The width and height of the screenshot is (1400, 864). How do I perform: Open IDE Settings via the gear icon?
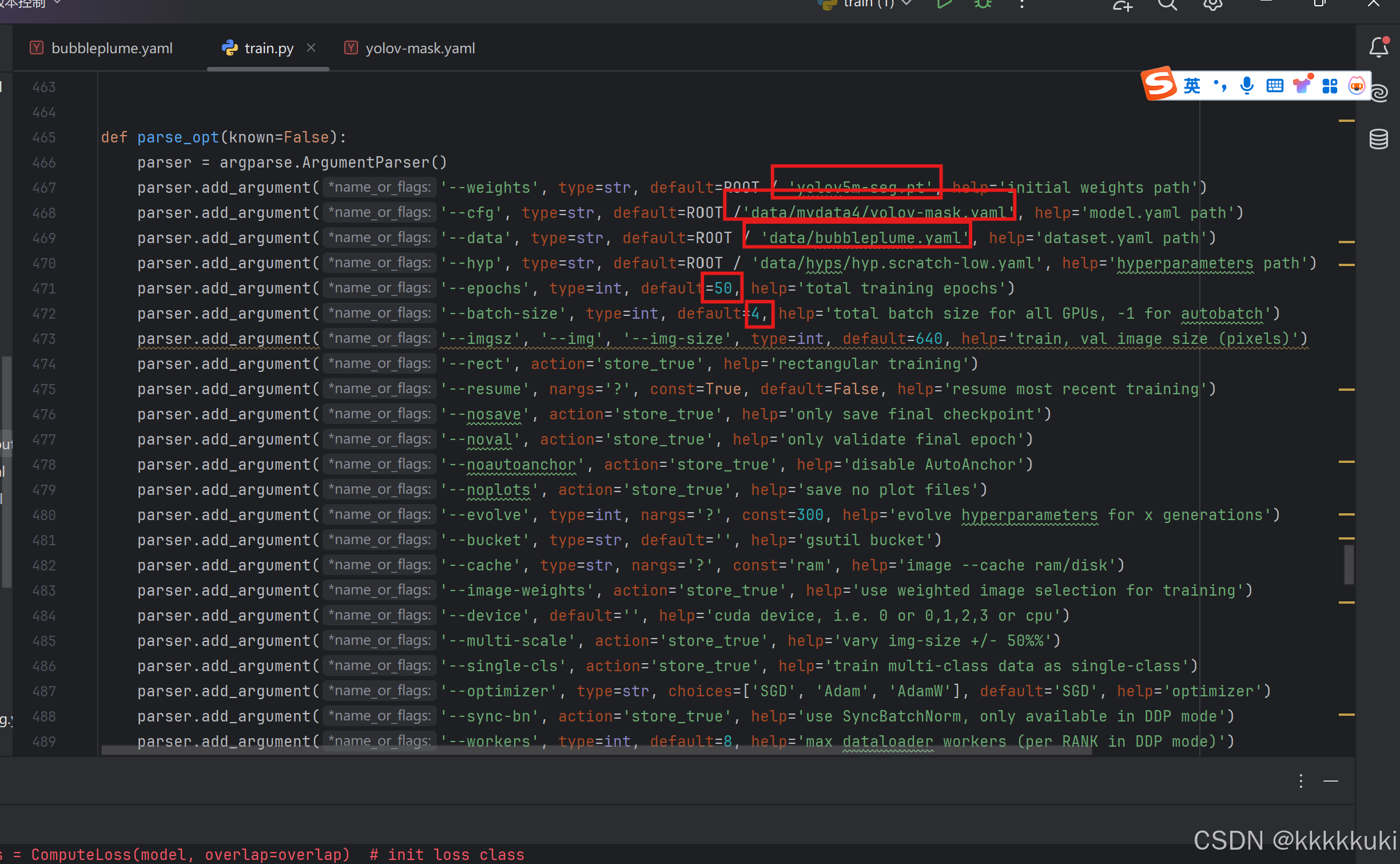click(1213, 4)
